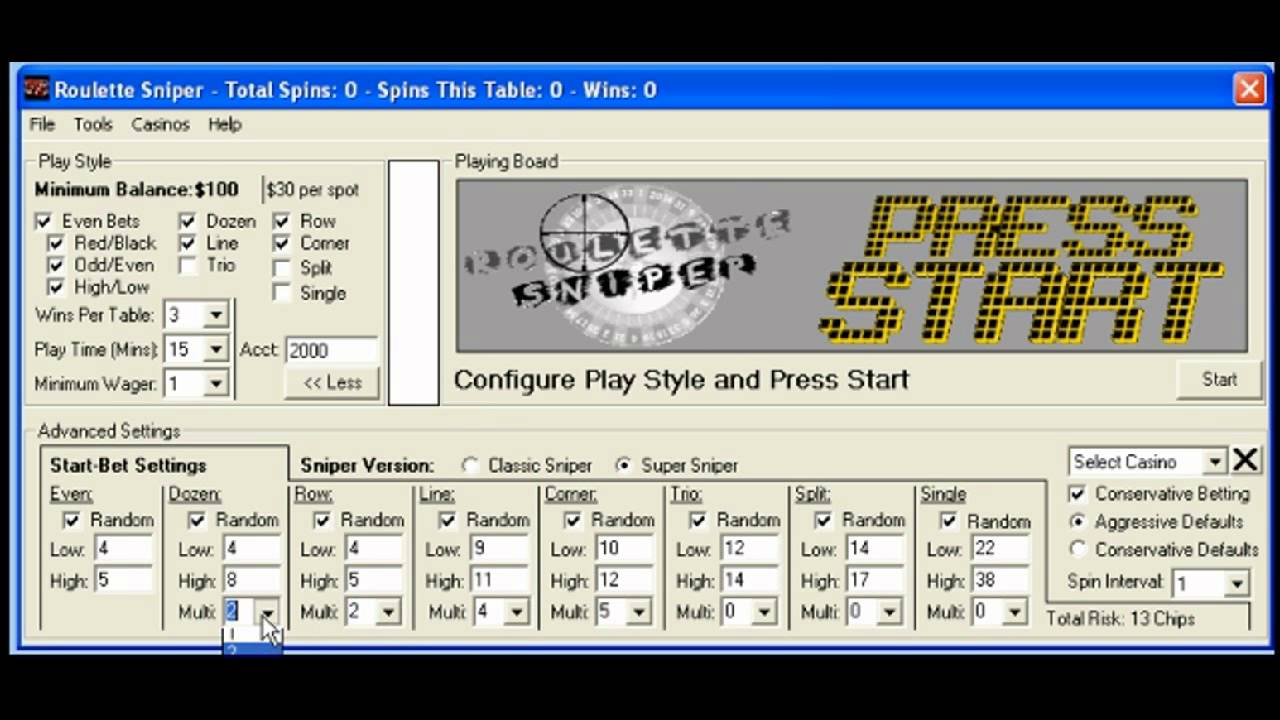Click the X icon beside Select Casino
Image resolution: width=1280 pixels, height=720 pixels.
click(1245, 461)
